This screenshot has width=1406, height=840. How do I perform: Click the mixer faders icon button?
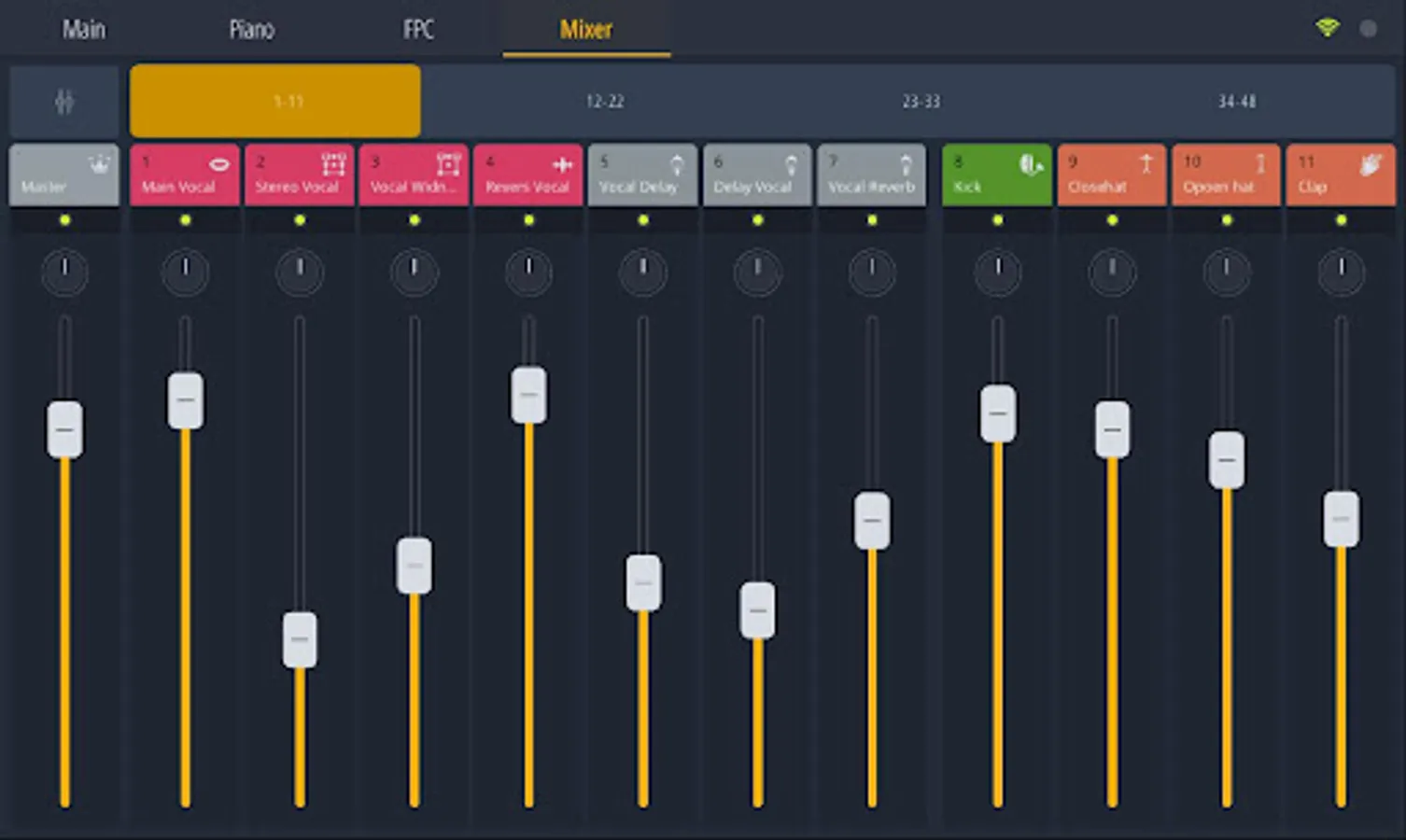coord(63,101)
